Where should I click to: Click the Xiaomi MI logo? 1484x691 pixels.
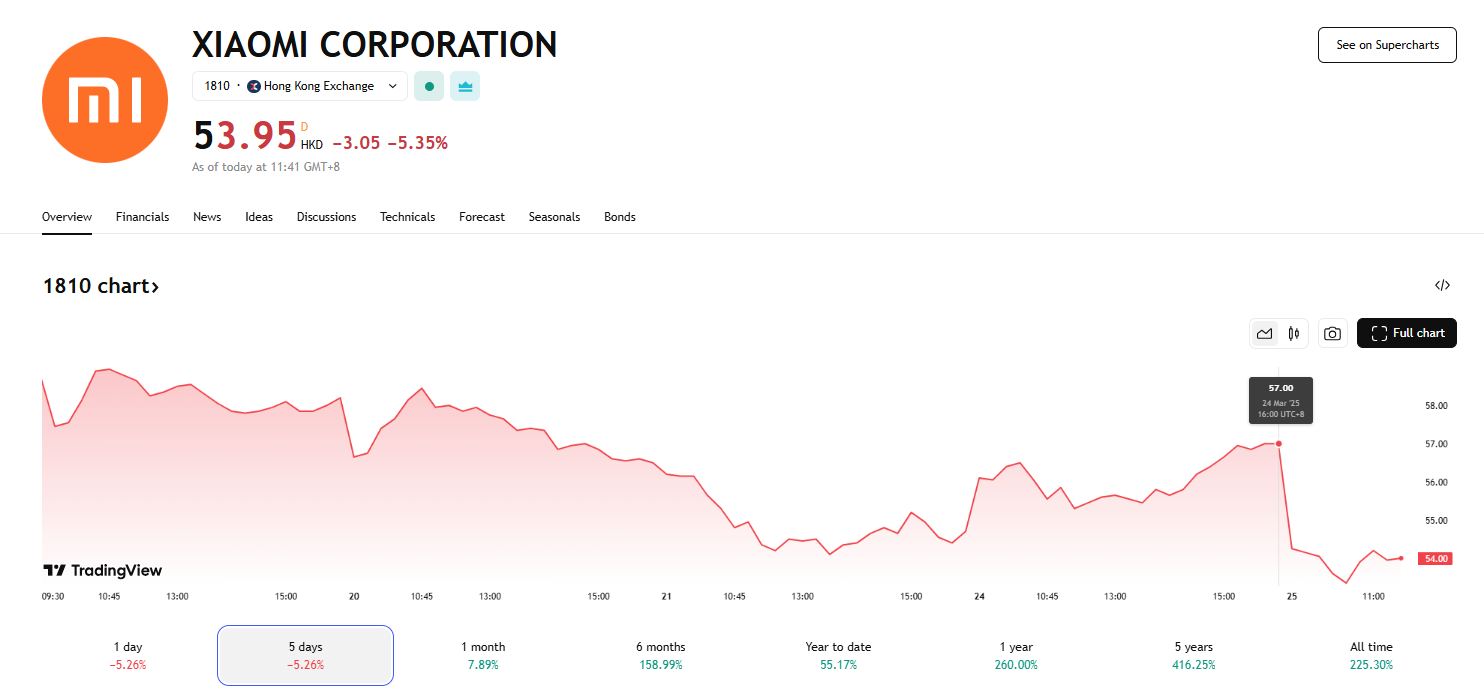point(106,98)
